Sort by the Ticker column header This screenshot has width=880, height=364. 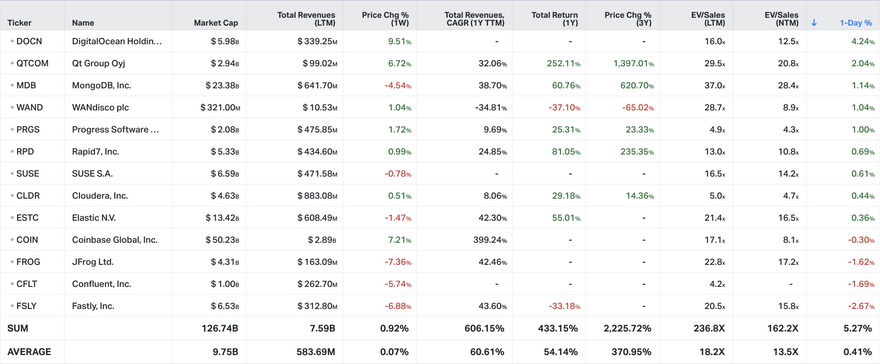(19, 23)
